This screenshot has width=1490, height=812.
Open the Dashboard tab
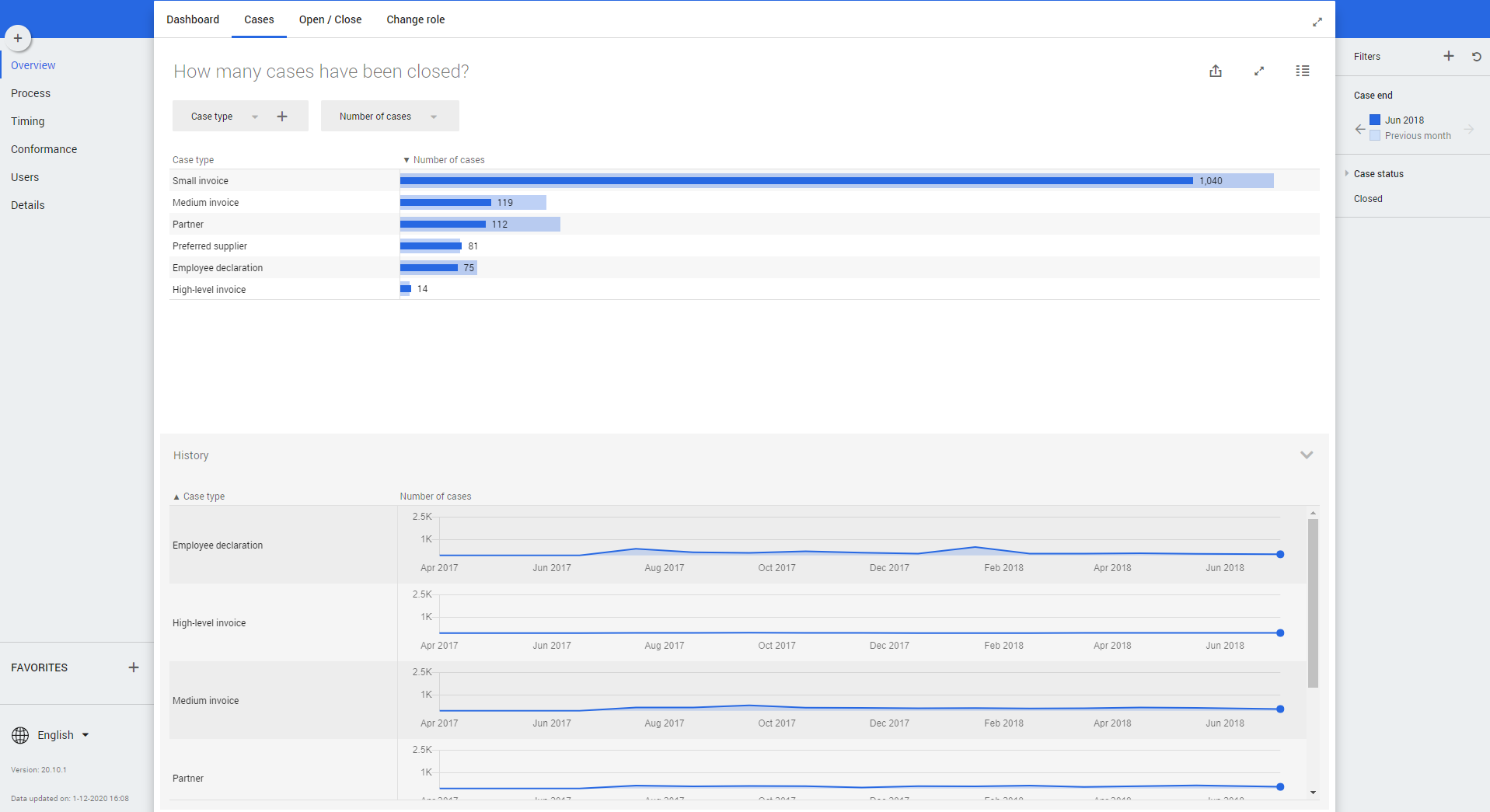point(193,19)
